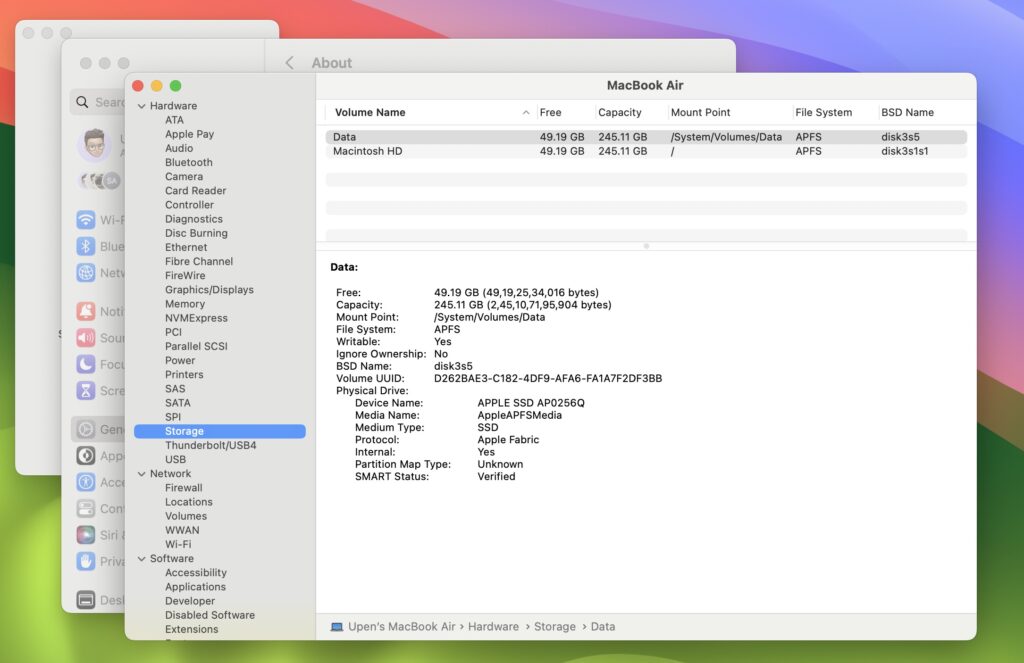Select Ethernet under Hardware

(186, 247)
